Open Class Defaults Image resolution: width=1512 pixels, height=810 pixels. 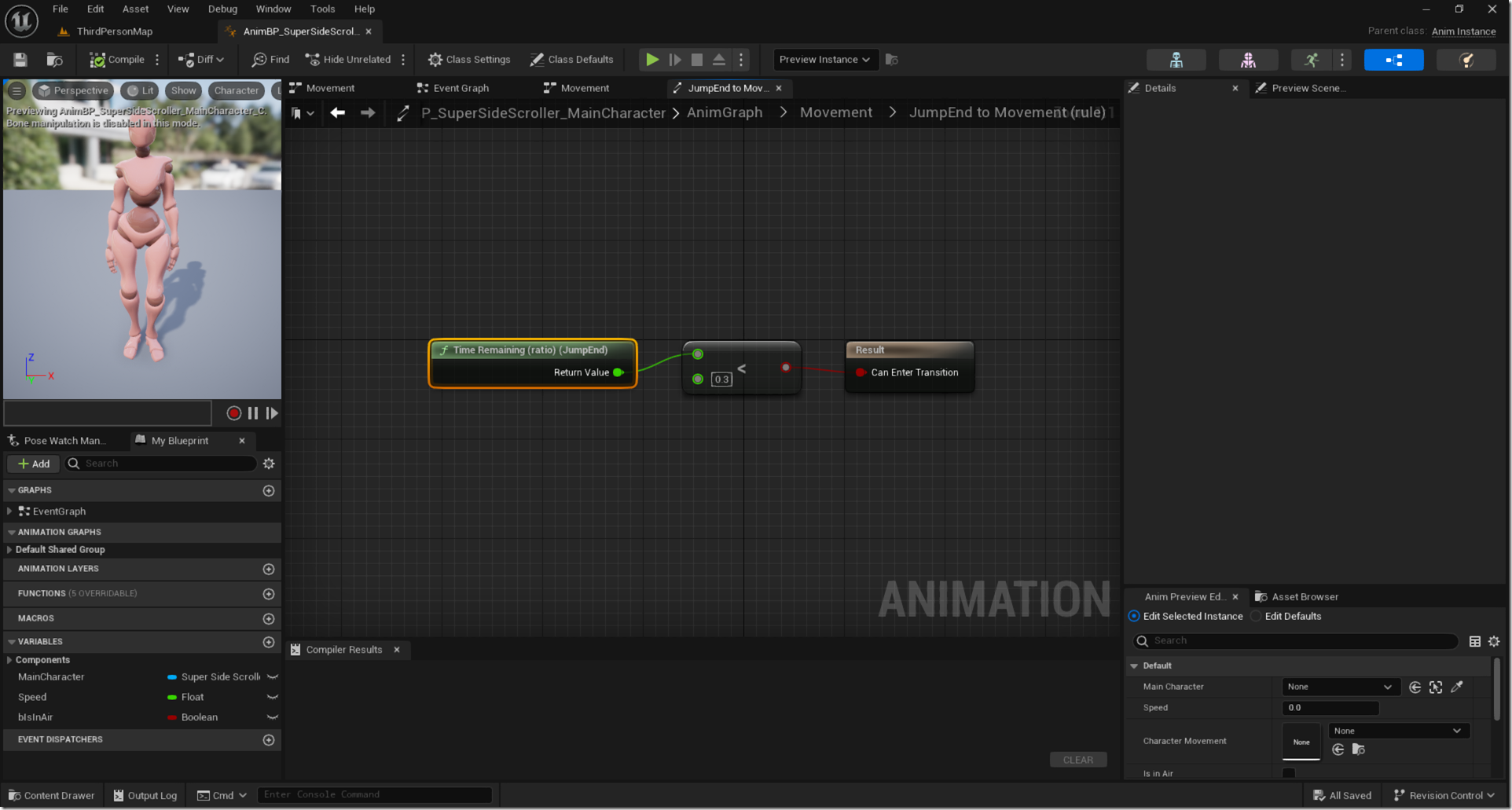(x=572, y=60)
